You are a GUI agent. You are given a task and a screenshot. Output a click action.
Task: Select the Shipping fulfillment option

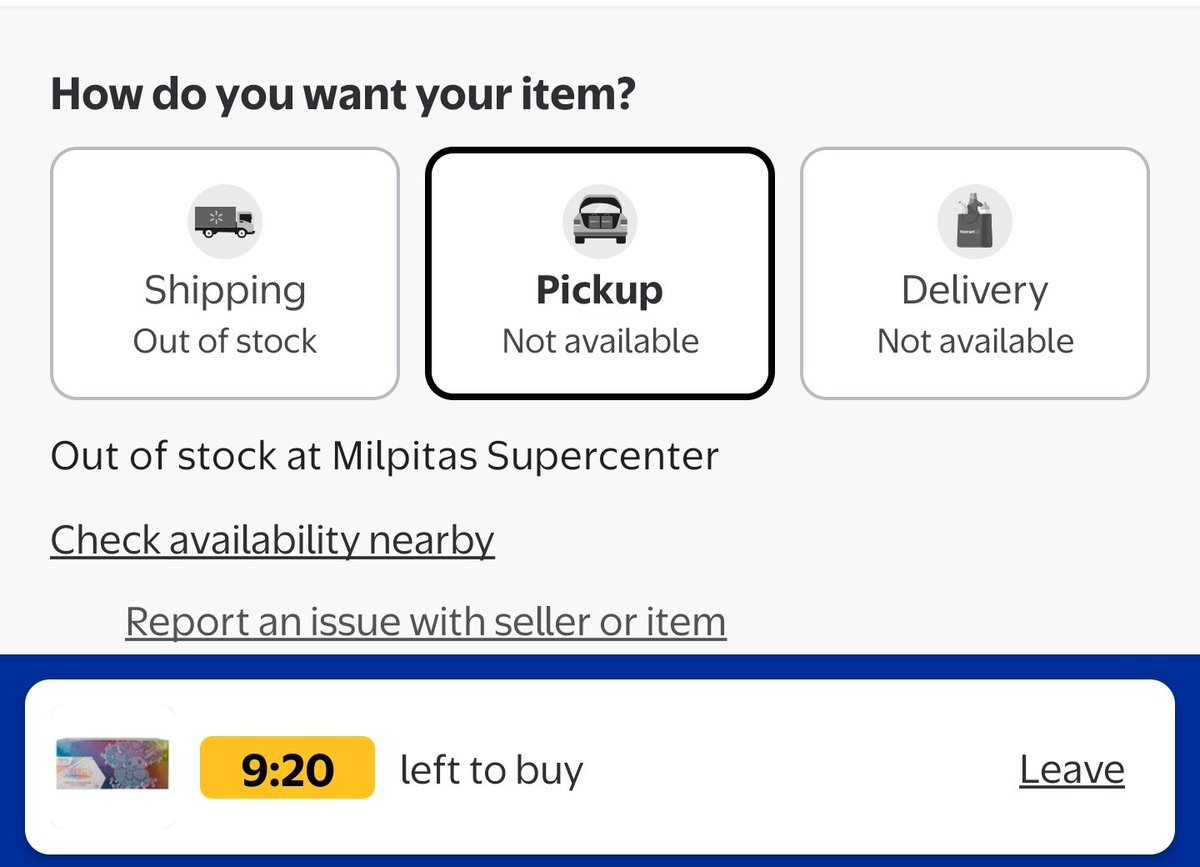coord(225,273)
